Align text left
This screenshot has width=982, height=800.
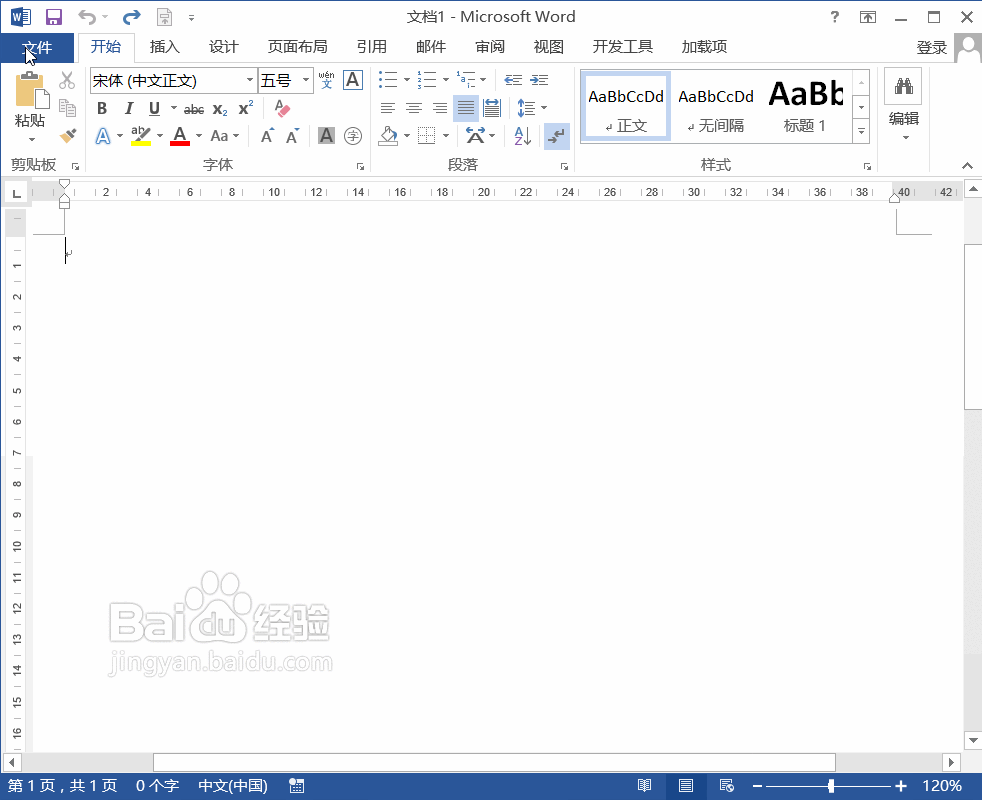tap(388, 108)
